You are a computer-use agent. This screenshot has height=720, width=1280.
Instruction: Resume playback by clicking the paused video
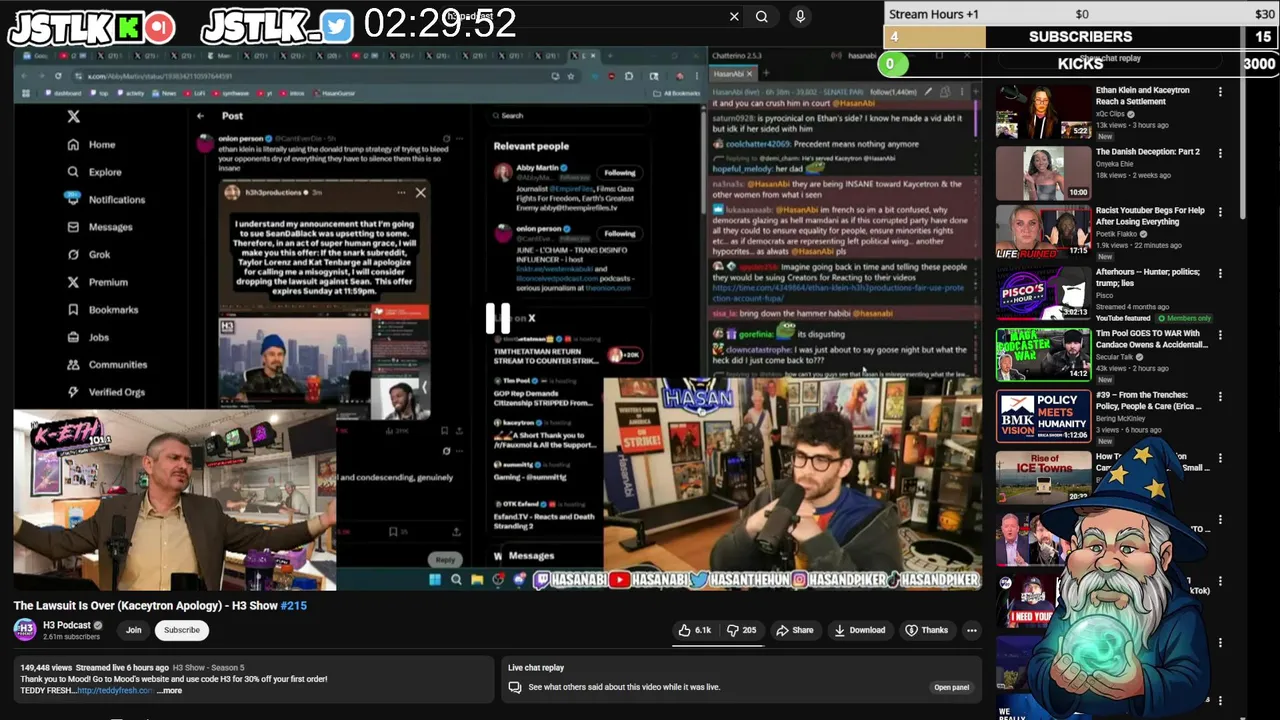coord(498,318)
